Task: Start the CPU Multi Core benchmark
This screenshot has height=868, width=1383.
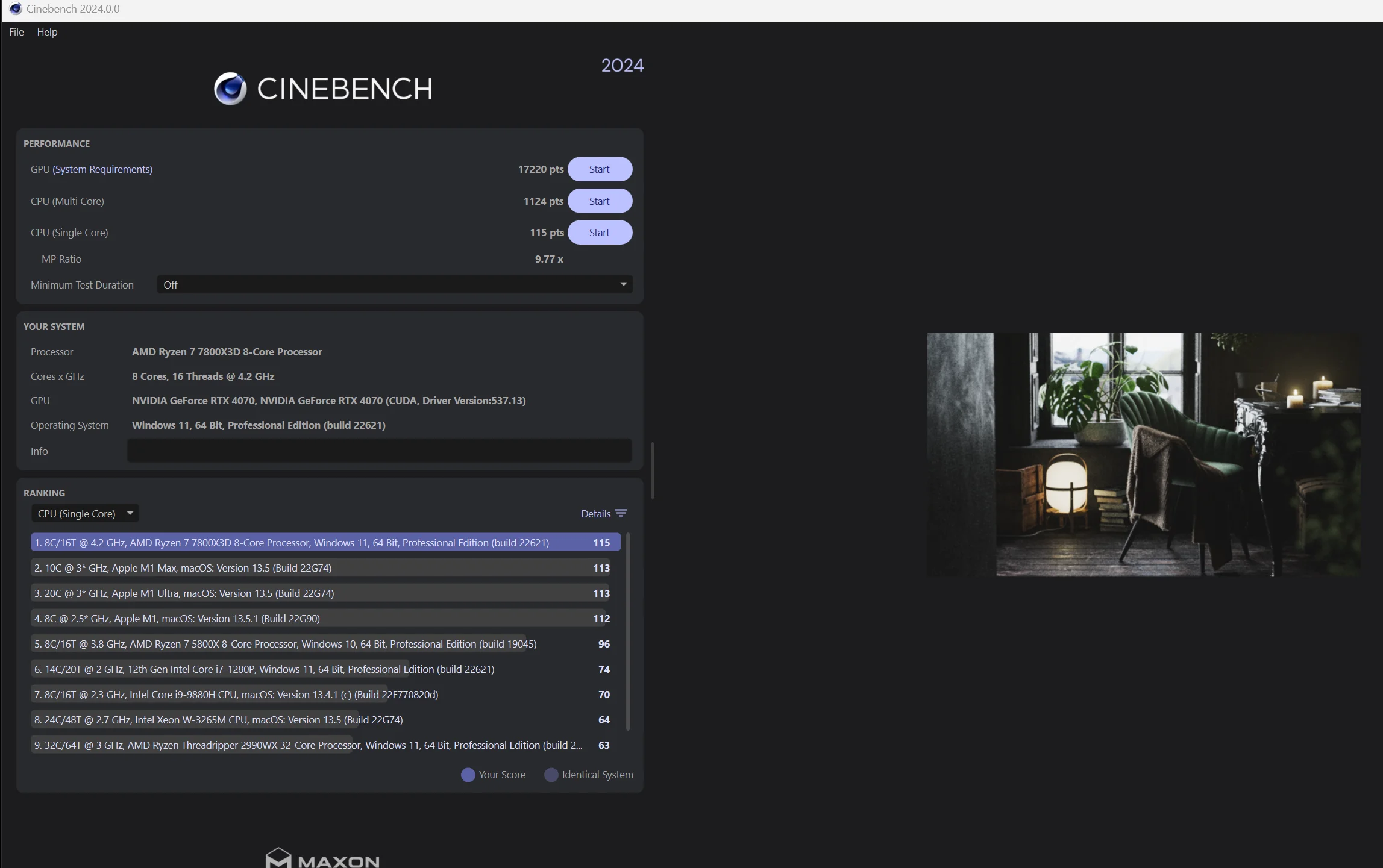Action: click(x=600, y=201)
